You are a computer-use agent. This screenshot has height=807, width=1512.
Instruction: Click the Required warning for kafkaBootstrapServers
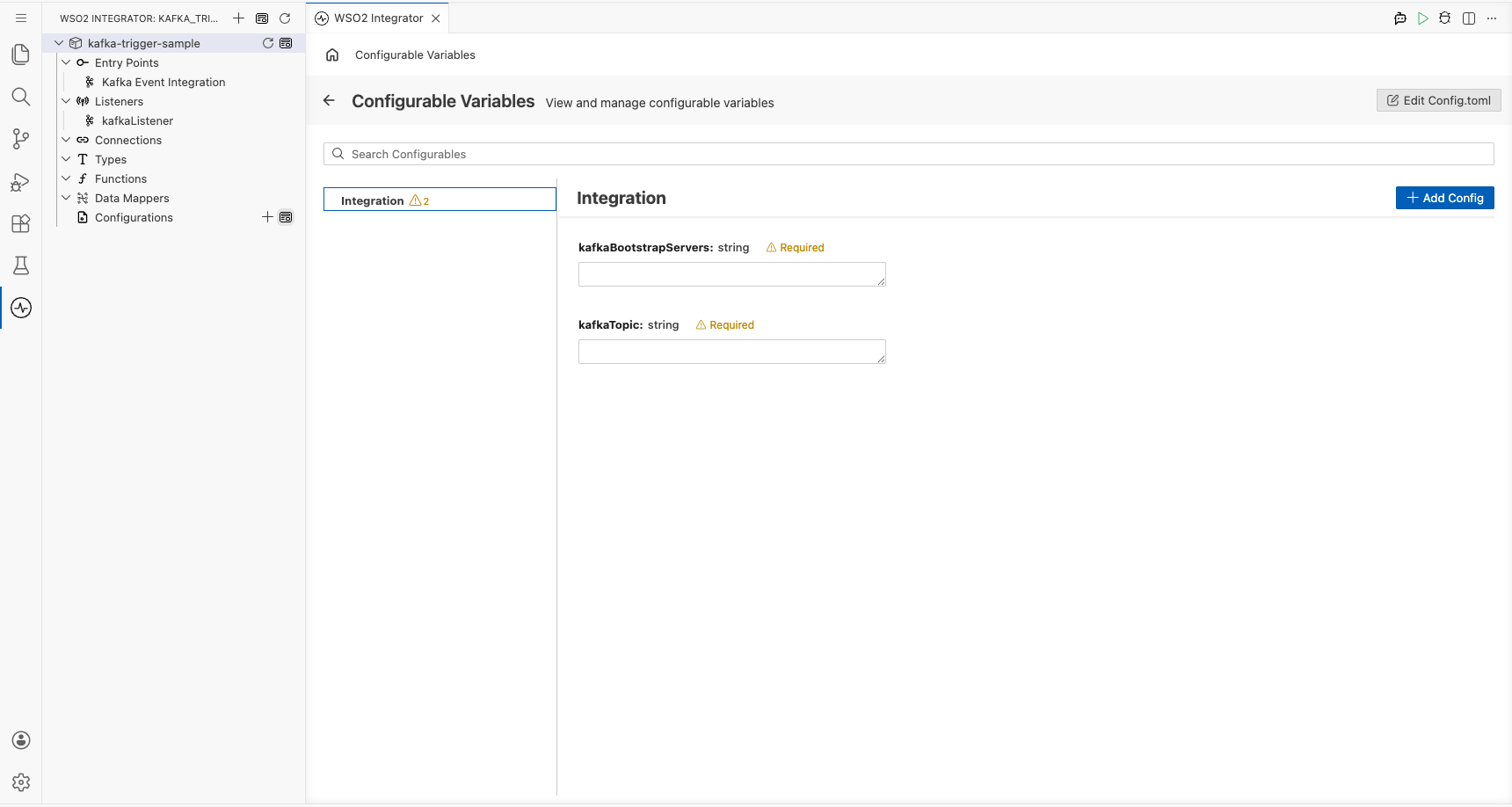pyautogui.click(x=795, y=248)
